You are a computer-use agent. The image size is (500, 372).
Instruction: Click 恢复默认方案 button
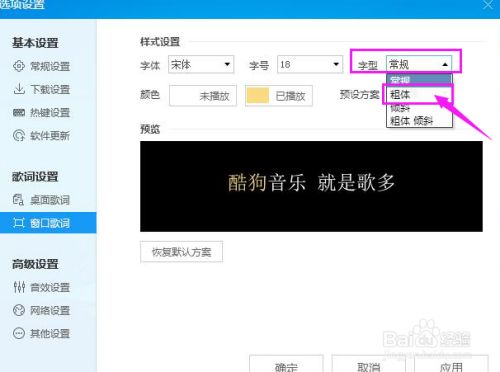[181, 252]
